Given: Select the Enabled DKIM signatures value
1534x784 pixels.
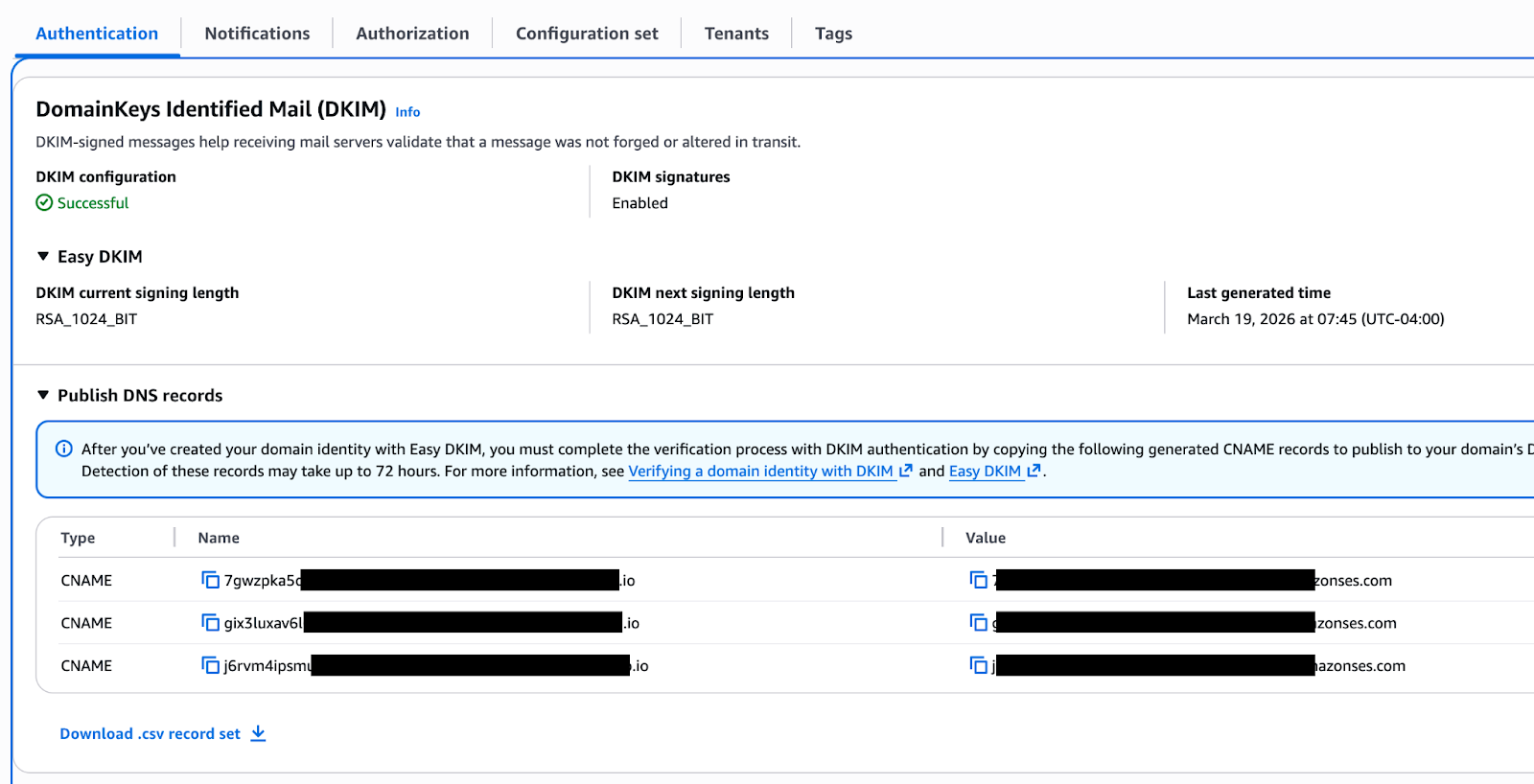Looking at the screenshot, I should tap(639, 202).
